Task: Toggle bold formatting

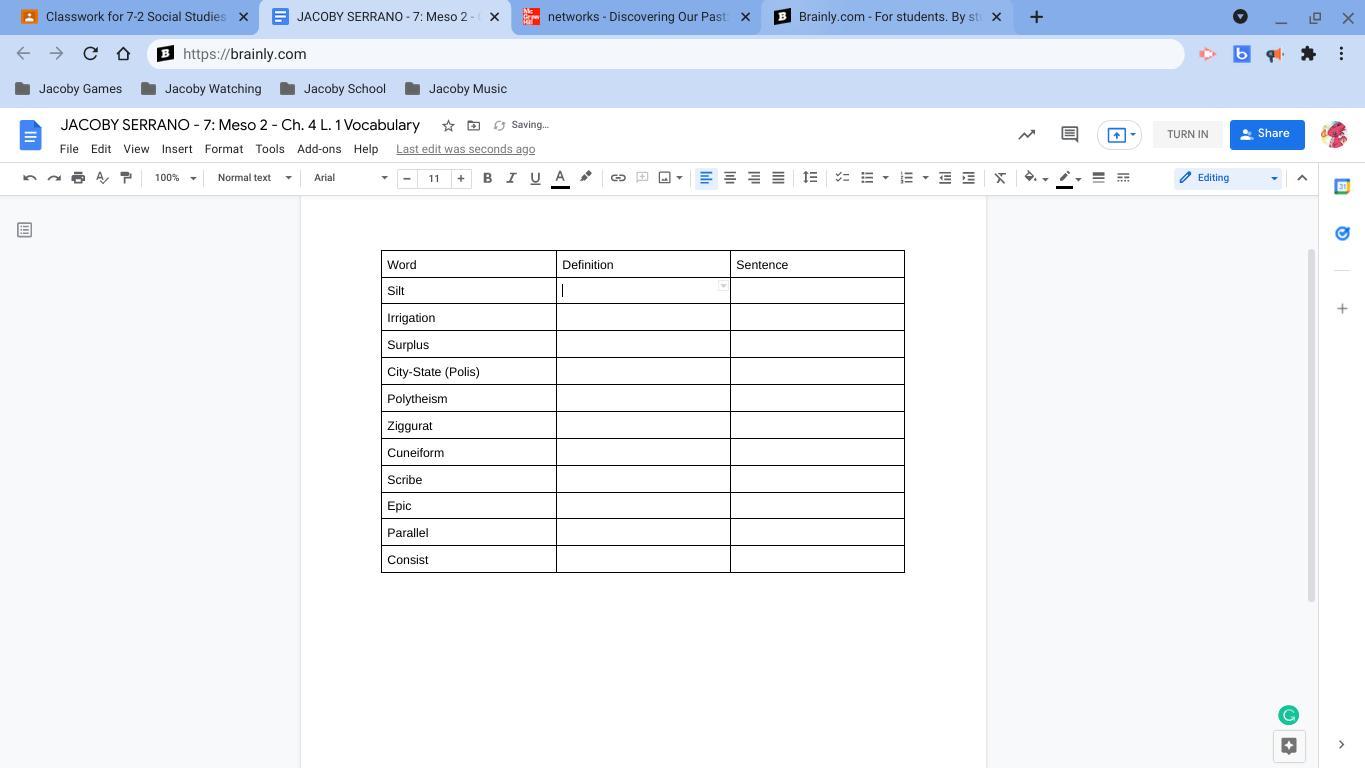Action: (487, 178)
